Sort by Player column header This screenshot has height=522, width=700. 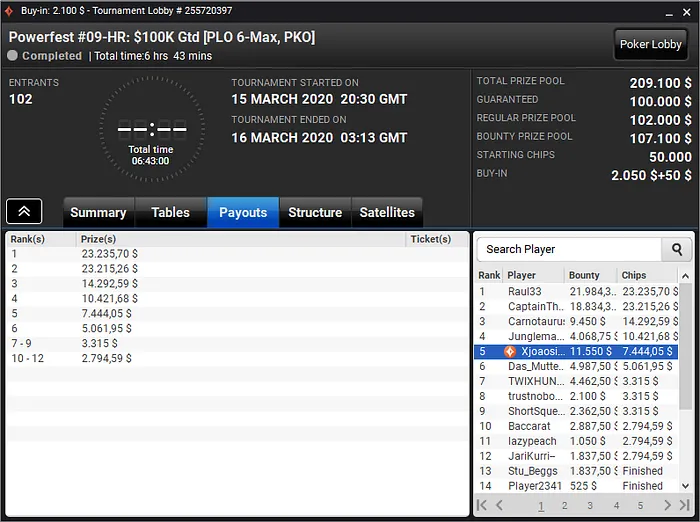533,275
